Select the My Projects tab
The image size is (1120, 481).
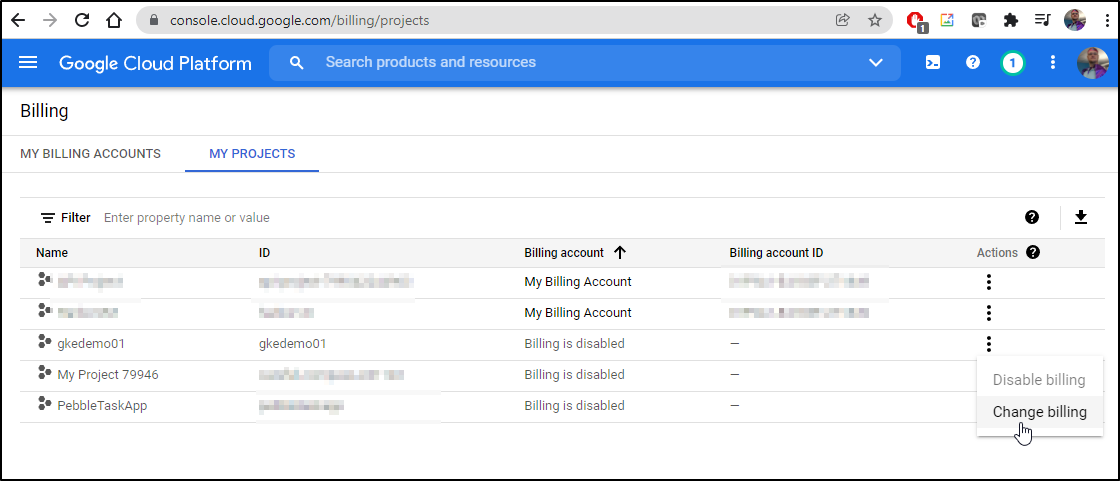pos(252,154)
